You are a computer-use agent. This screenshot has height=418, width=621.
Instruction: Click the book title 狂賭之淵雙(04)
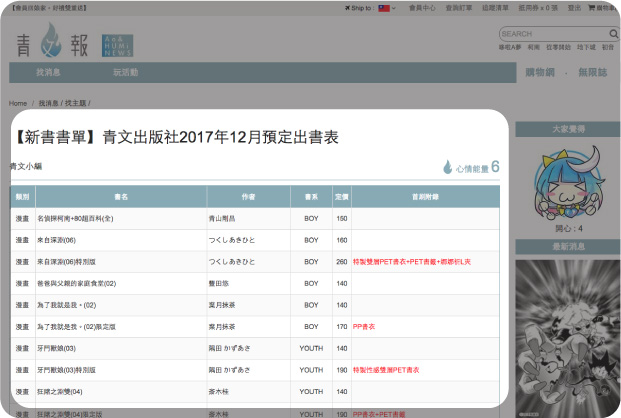[x=60, y=392]
